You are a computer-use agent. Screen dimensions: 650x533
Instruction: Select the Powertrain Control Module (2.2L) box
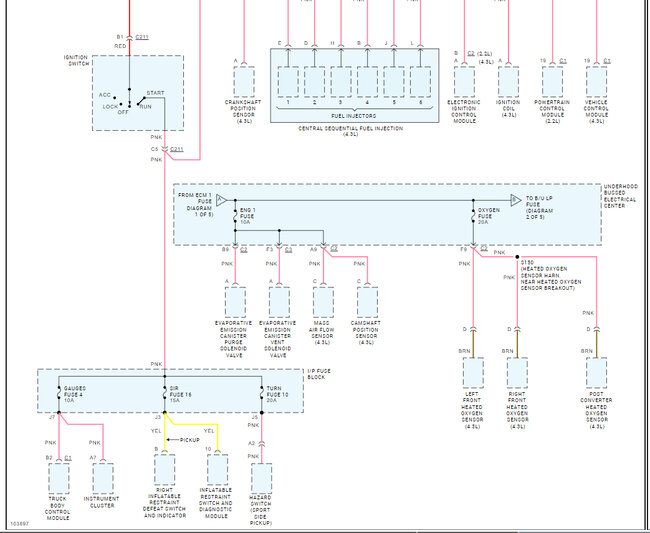[x=552, y=82]
